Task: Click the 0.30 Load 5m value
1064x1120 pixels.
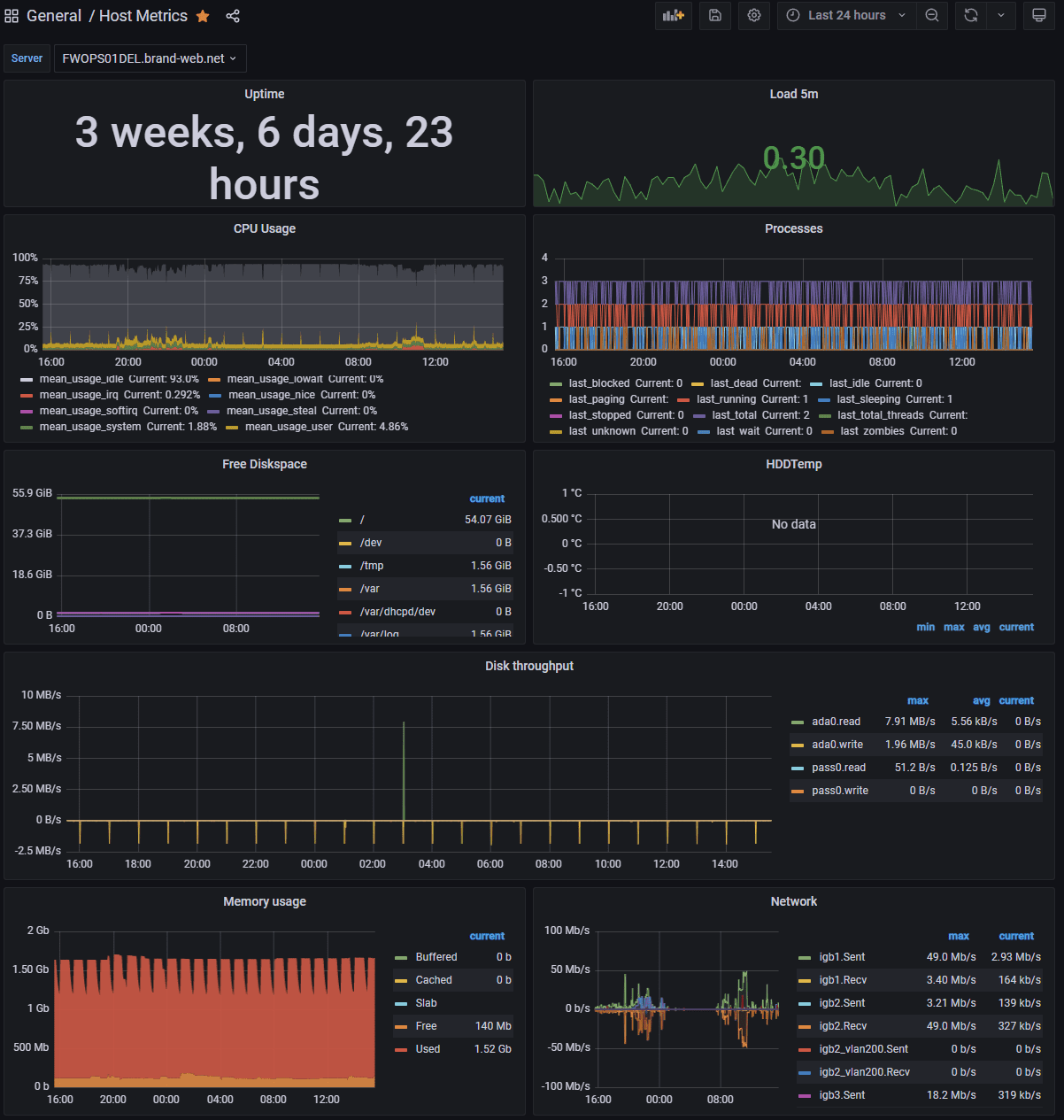Action: 794,158
